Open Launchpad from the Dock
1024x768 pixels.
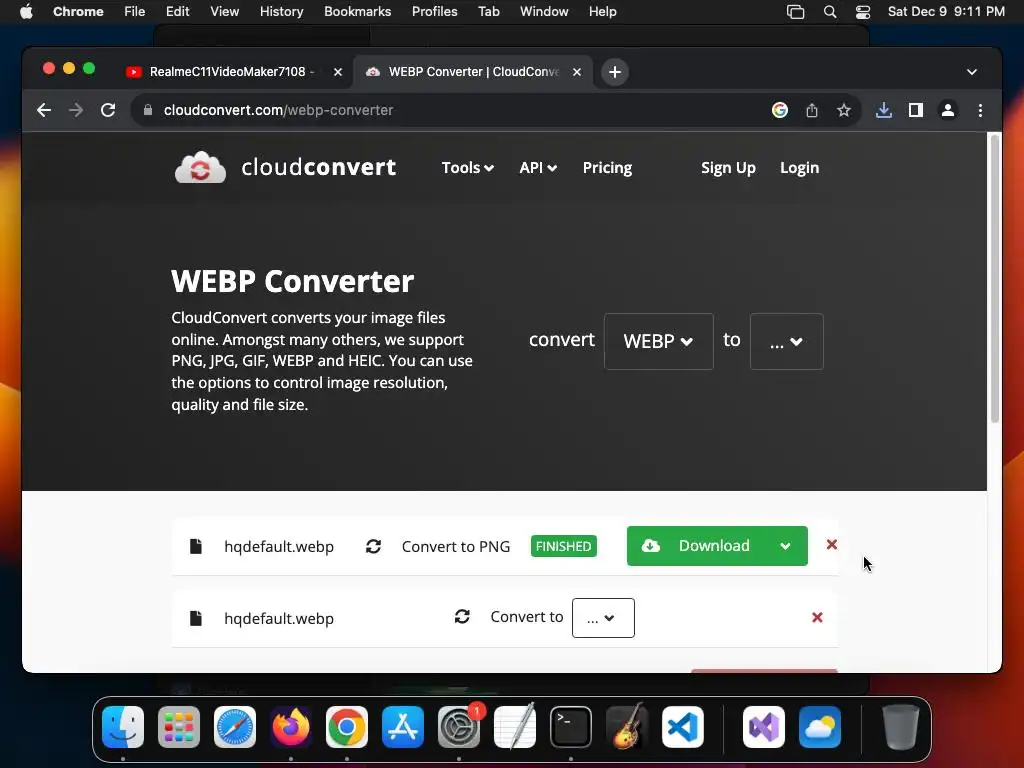pyautogui.click(x=179, y=727)
